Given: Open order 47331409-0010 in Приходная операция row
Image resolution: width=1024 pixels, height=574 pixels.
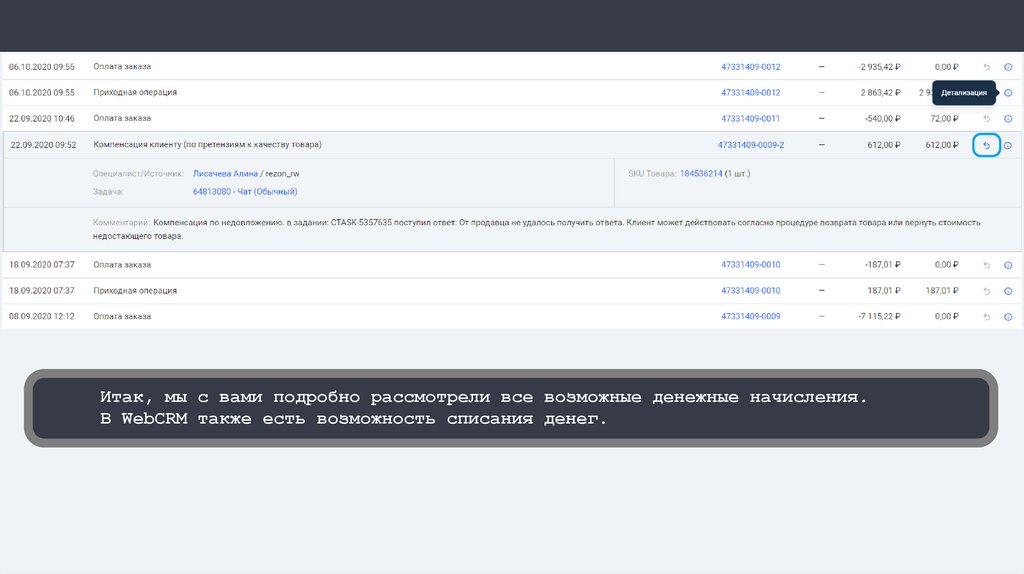Looking at the screenshot, I should tap(750, 291).
